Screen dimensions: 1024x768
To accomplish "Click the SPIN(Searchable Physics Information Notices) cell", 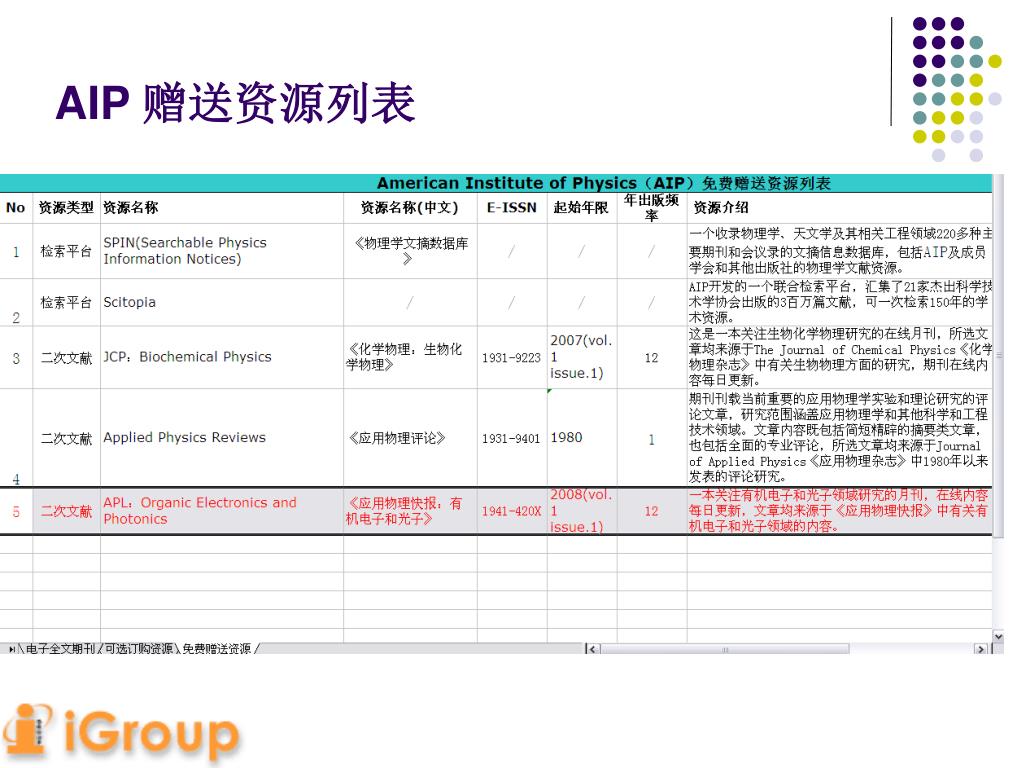I will (221, 251).
